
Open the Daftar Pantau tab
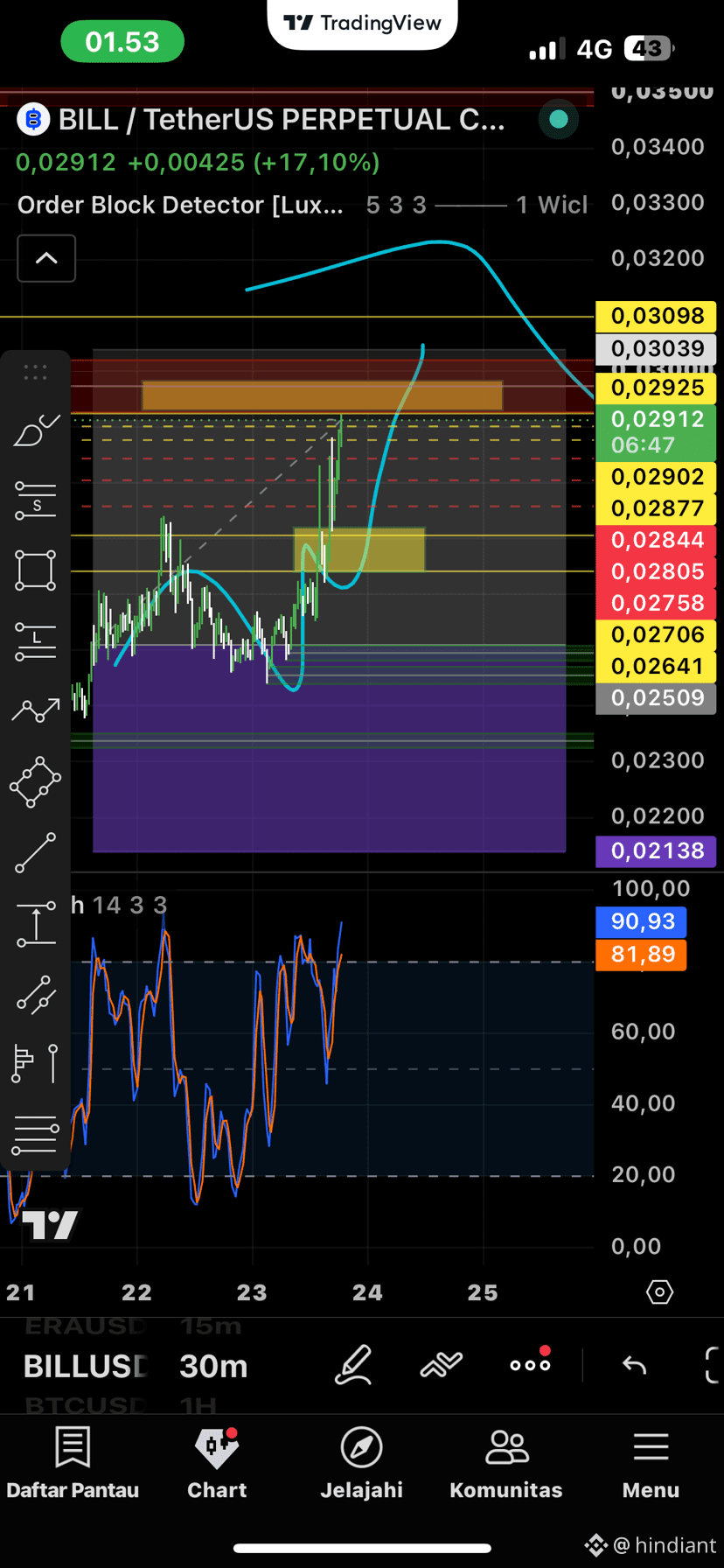click(x=73, y=1464)
